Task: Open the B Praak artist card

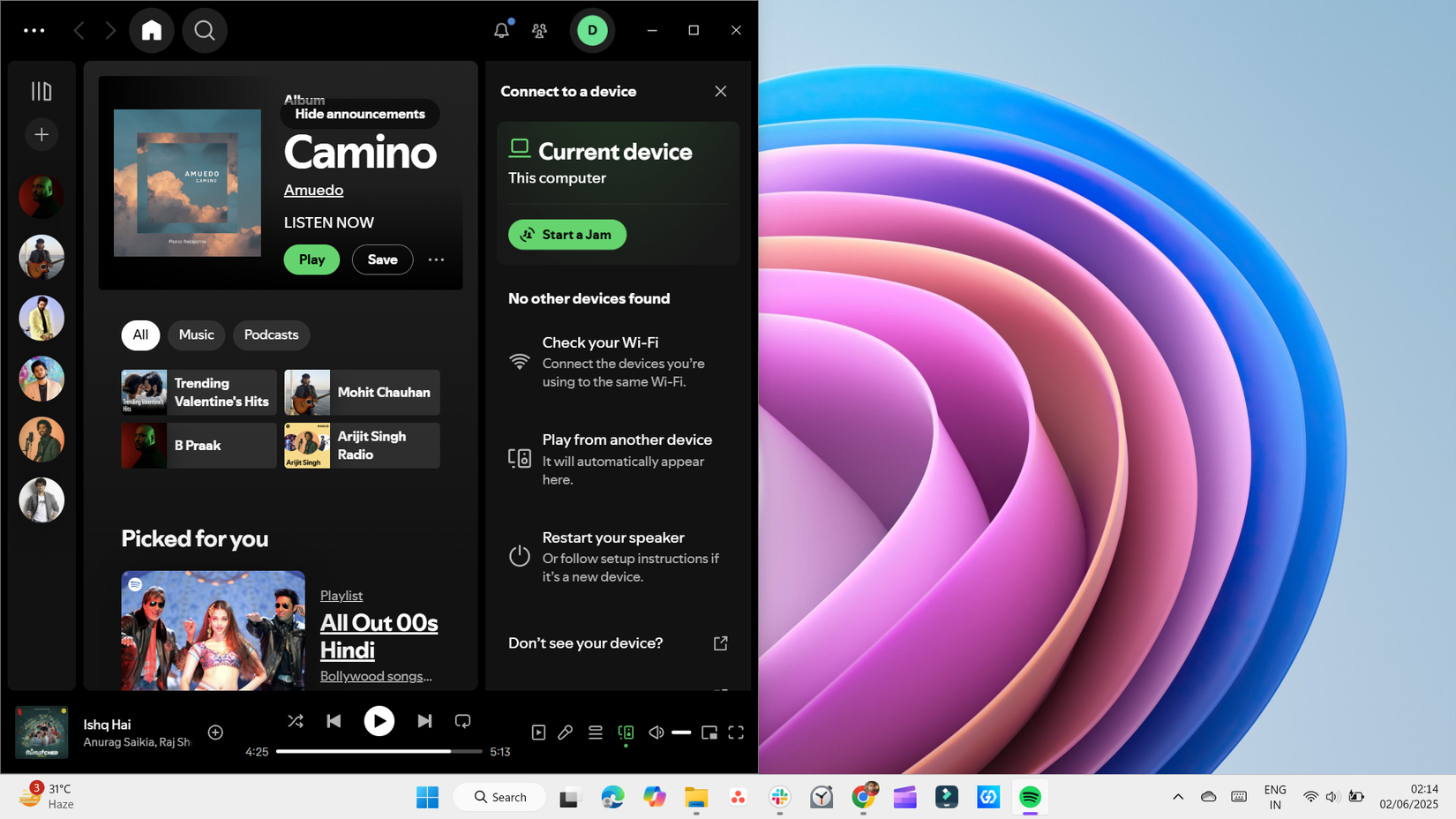Action: point(198,446)
